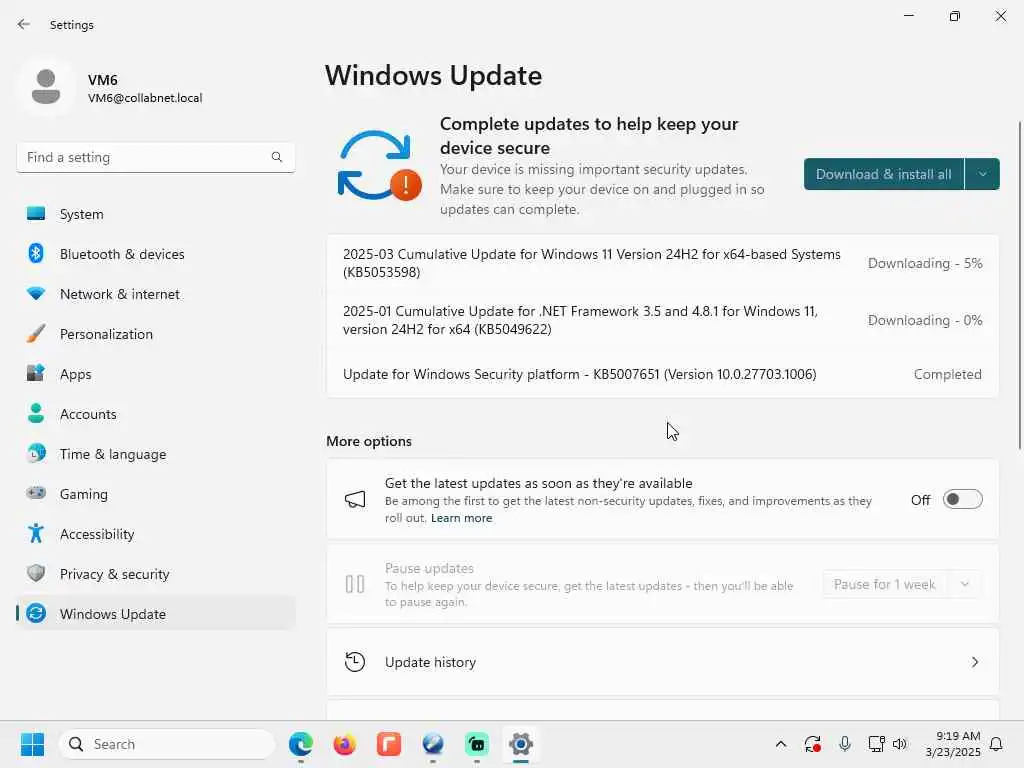
Task: Open System settings category
Action: point(155,214)
